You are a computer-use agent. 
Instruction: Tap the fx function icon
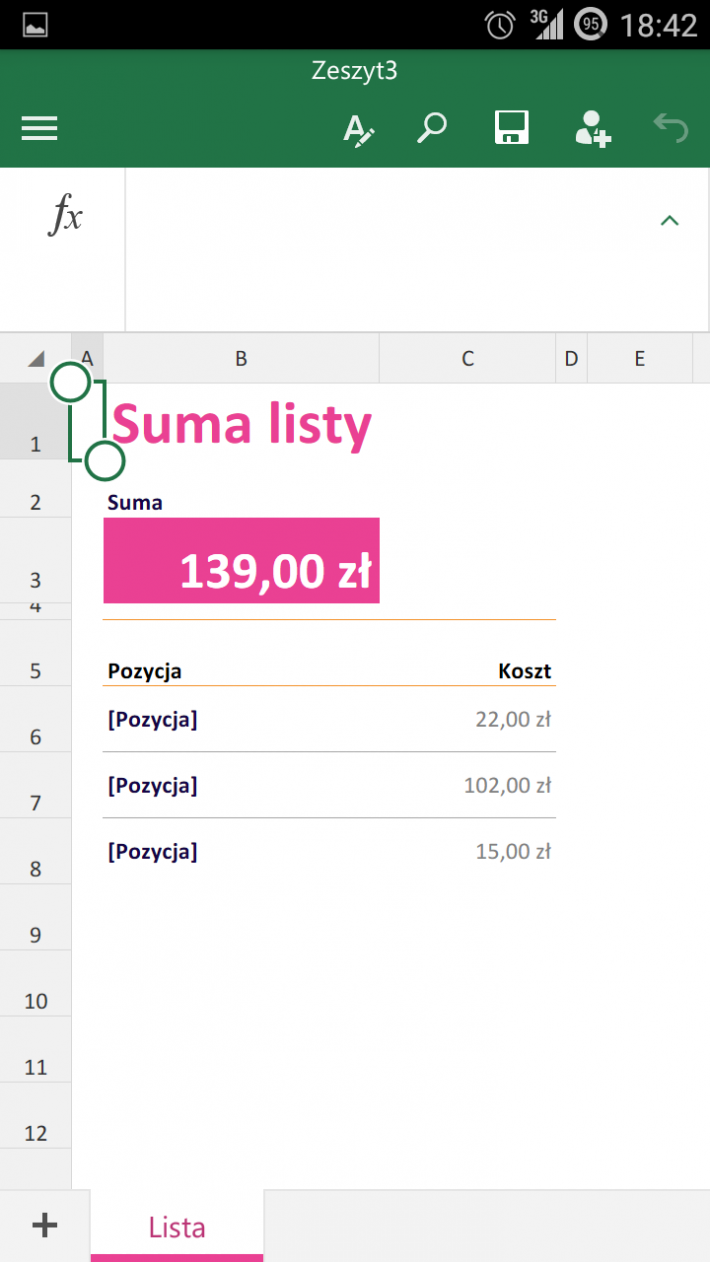point(66,214)
